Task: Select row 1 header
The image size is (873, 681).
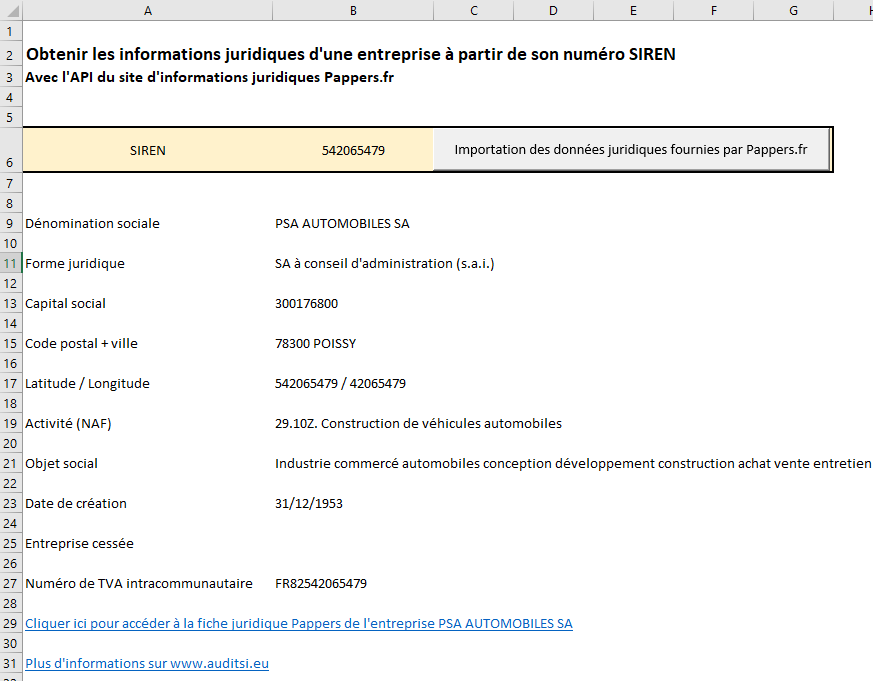Action: pos(10,31)
